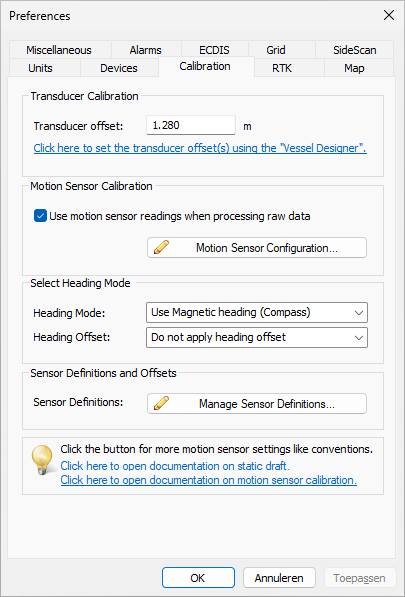Viewport: 405px width, 597px height.
Task: Click the Vessel Designer transducer offset link
Action: click(200, 148)
